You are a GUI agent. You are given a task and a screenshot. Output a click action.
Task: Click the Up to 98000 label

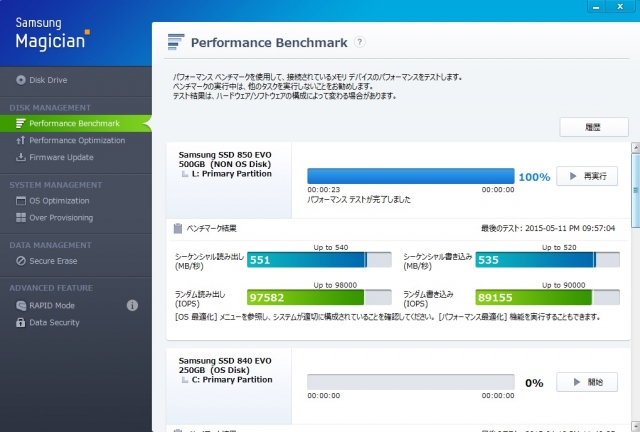click(x=335, y=285)
